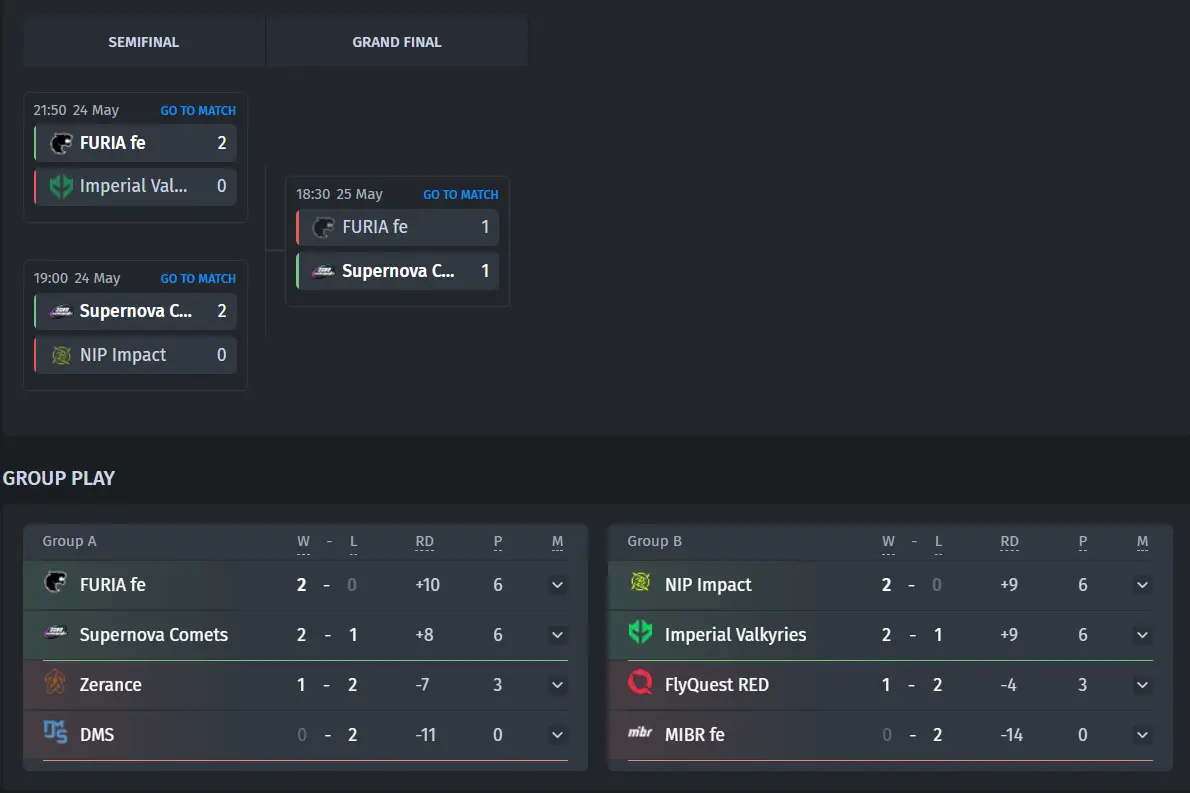
Task: Expand FURIA fe matches in Group A
Action: pyautogui.click(x=557, y=585)
